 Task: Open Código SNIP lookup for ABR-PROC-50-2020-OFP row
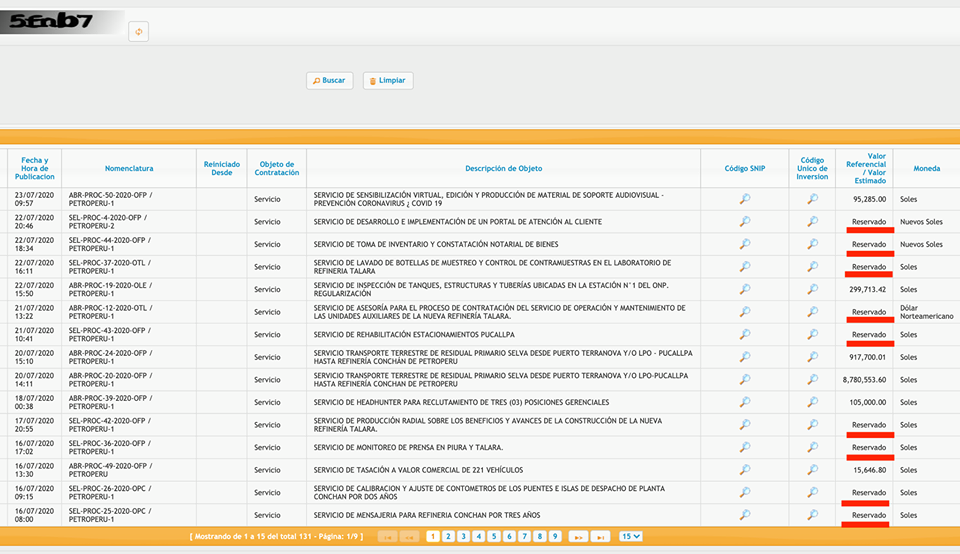[x=744, y=199]
